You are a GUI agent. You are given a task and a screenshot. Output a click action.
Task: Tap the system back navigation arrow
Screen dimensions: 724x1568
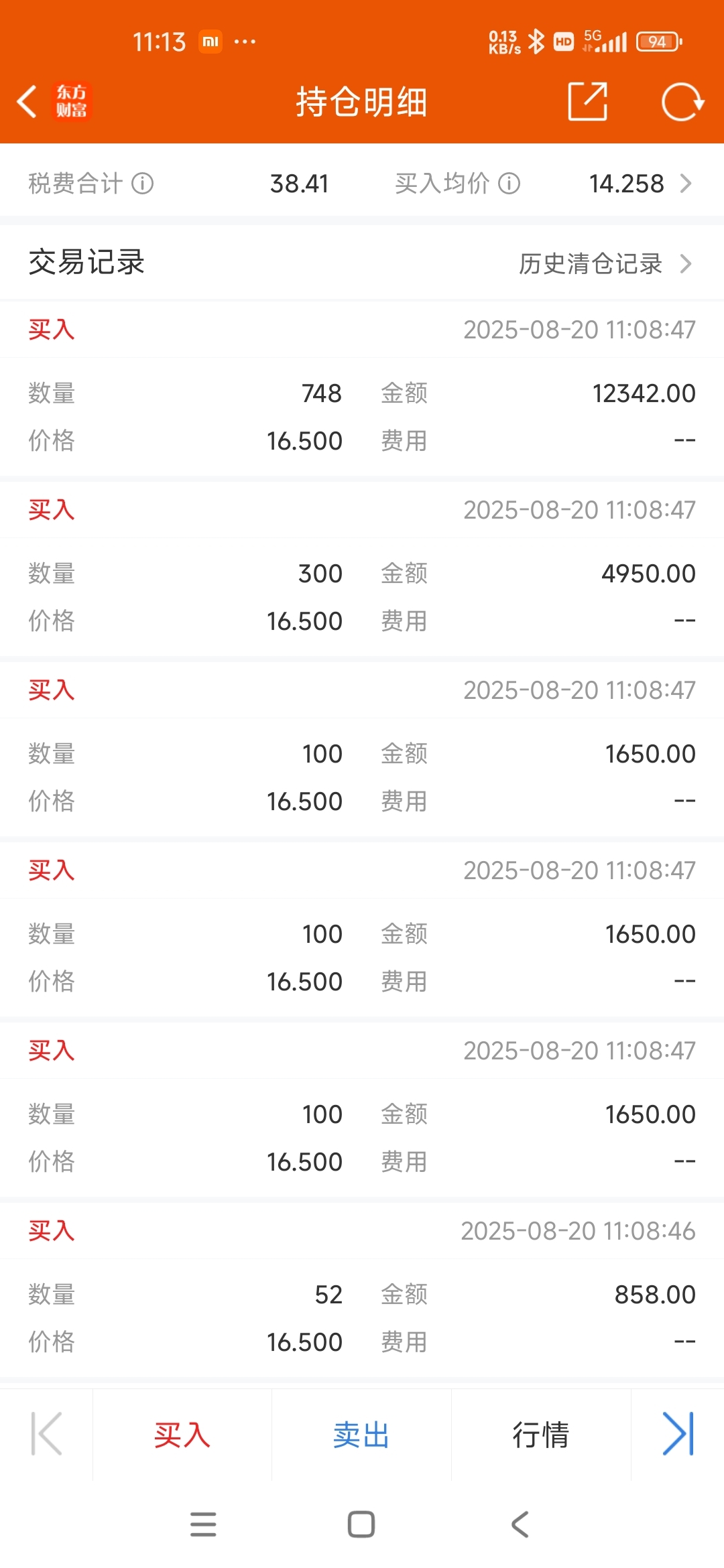pyautogui.click(x=520, y=1524)
